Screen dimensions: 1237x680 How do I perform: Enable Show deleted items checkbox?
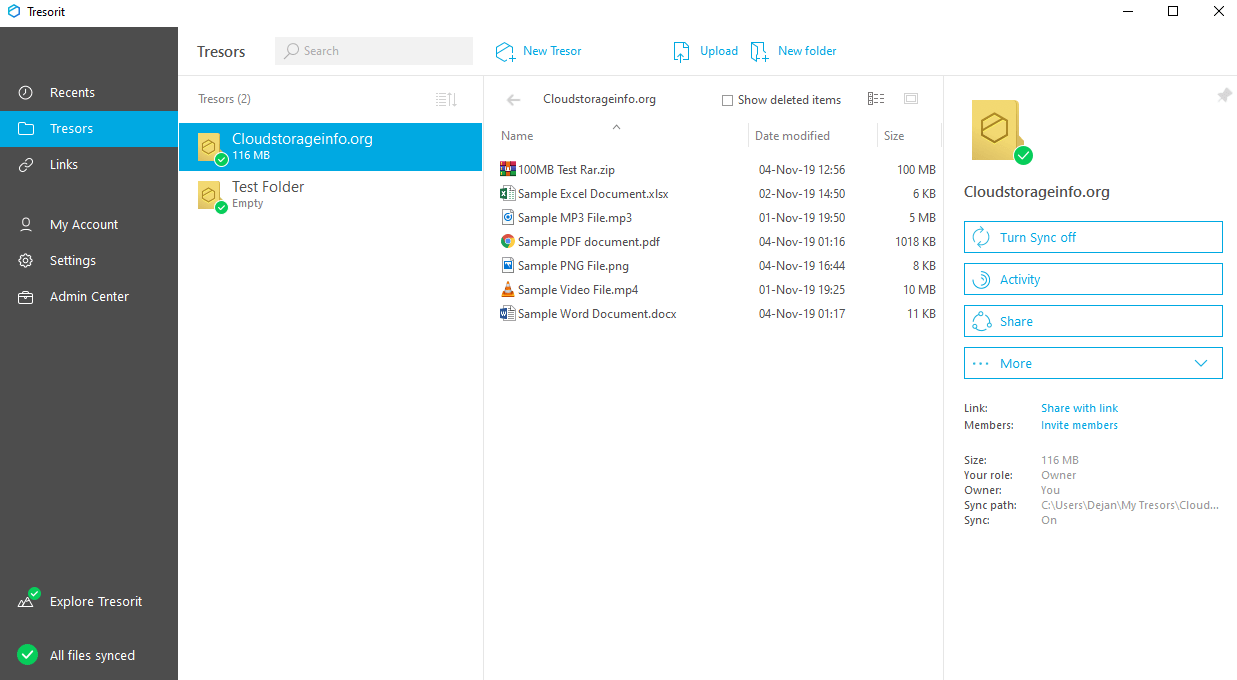728,100
